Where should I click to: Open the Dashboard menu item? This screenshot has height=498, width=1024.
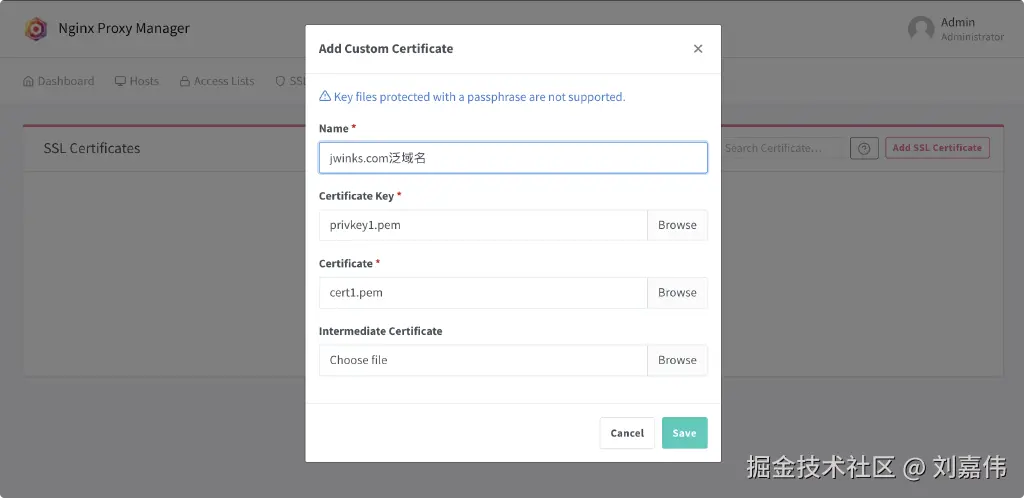pos(65,81)
